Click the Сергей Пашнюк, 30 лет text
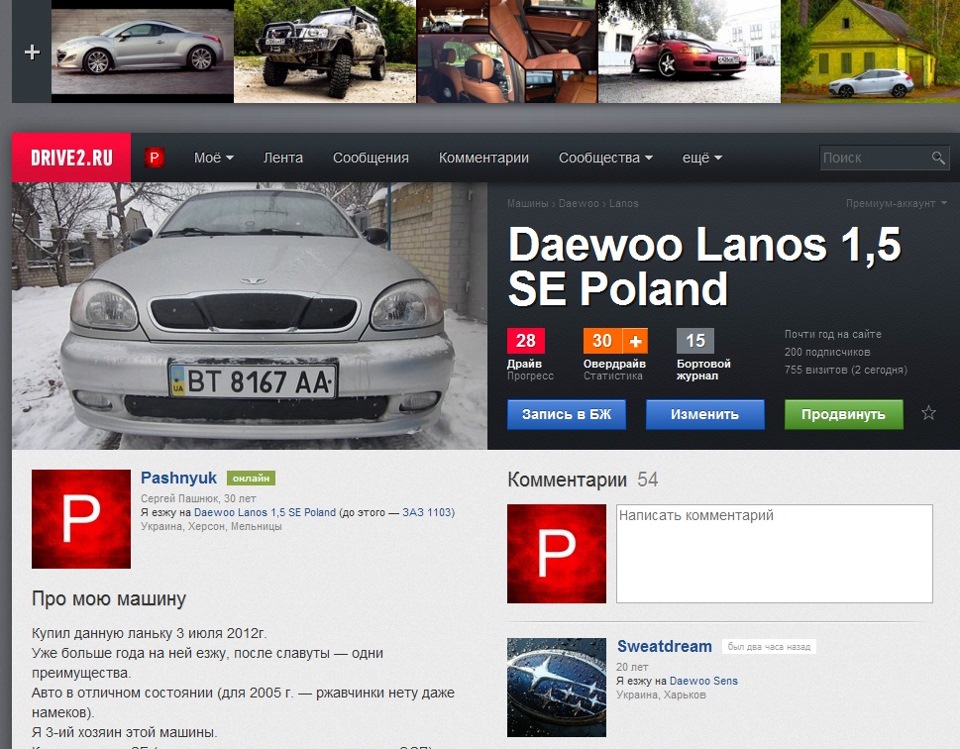Viewport: 960px width, 749px height. click(x=198, y=498)
